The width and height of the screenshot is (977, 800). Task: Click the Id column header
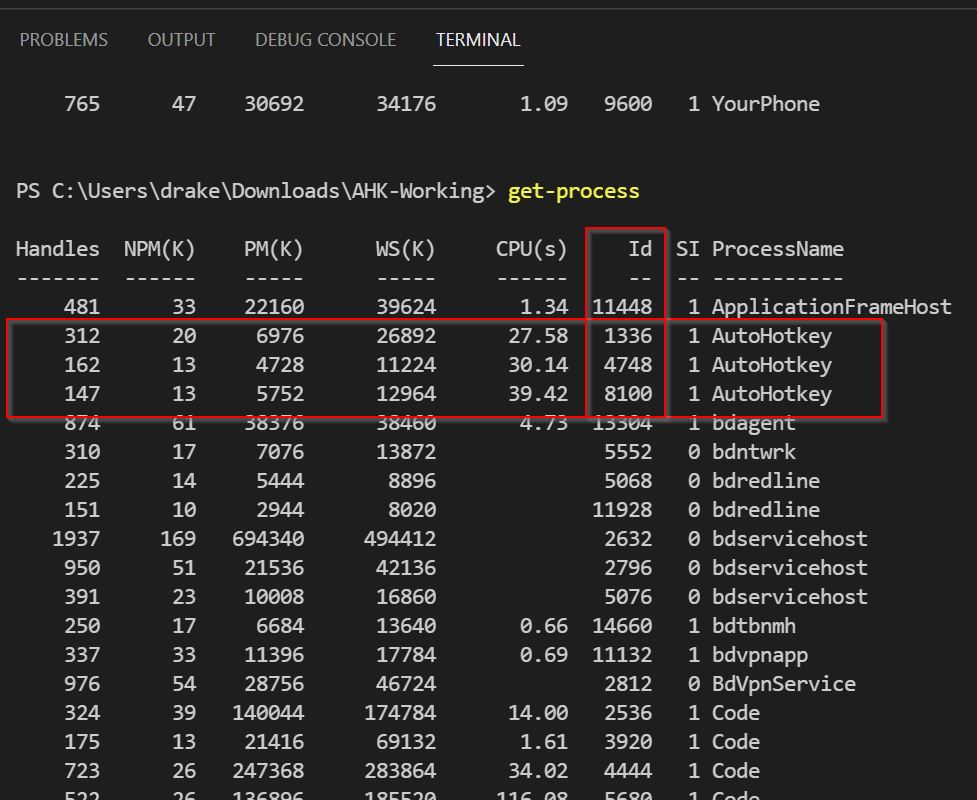click(639, 249)
